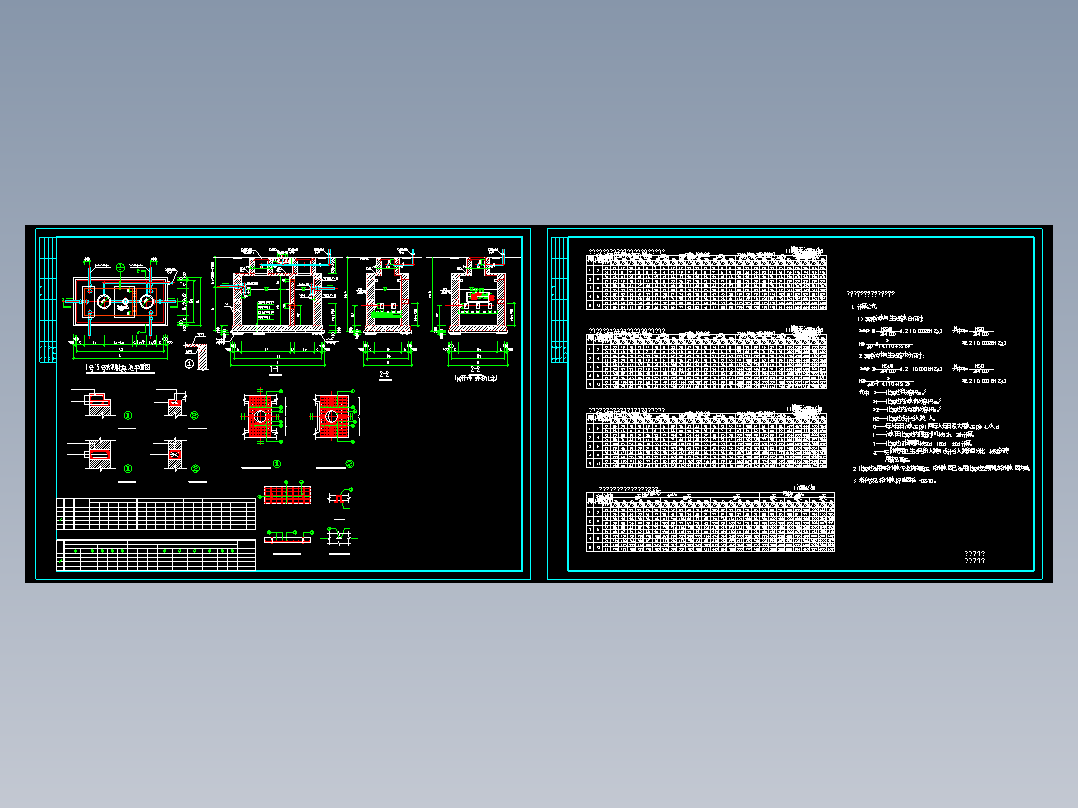The width and height of the screenshot is (1078, 808).
Task: Click the small wall corner detail numbered 1
Action: [197, 353]
